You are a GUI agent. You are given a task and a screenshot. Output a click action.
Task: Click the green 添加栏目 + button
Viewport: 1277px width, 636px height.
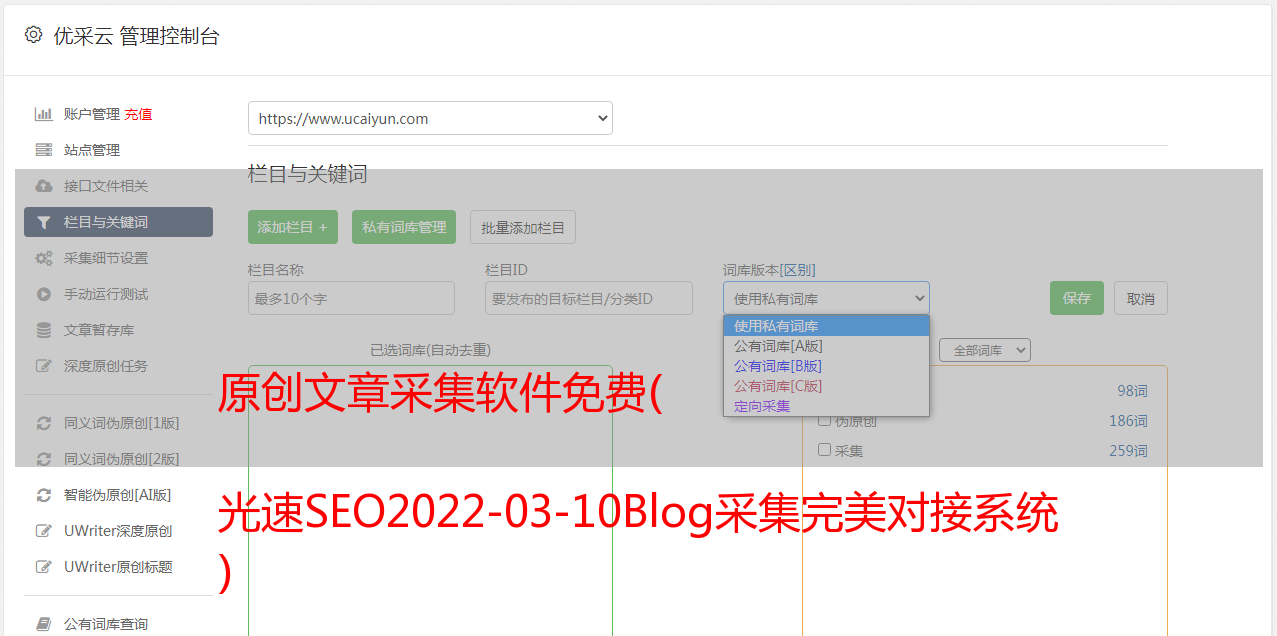click(x=293, y=227)
